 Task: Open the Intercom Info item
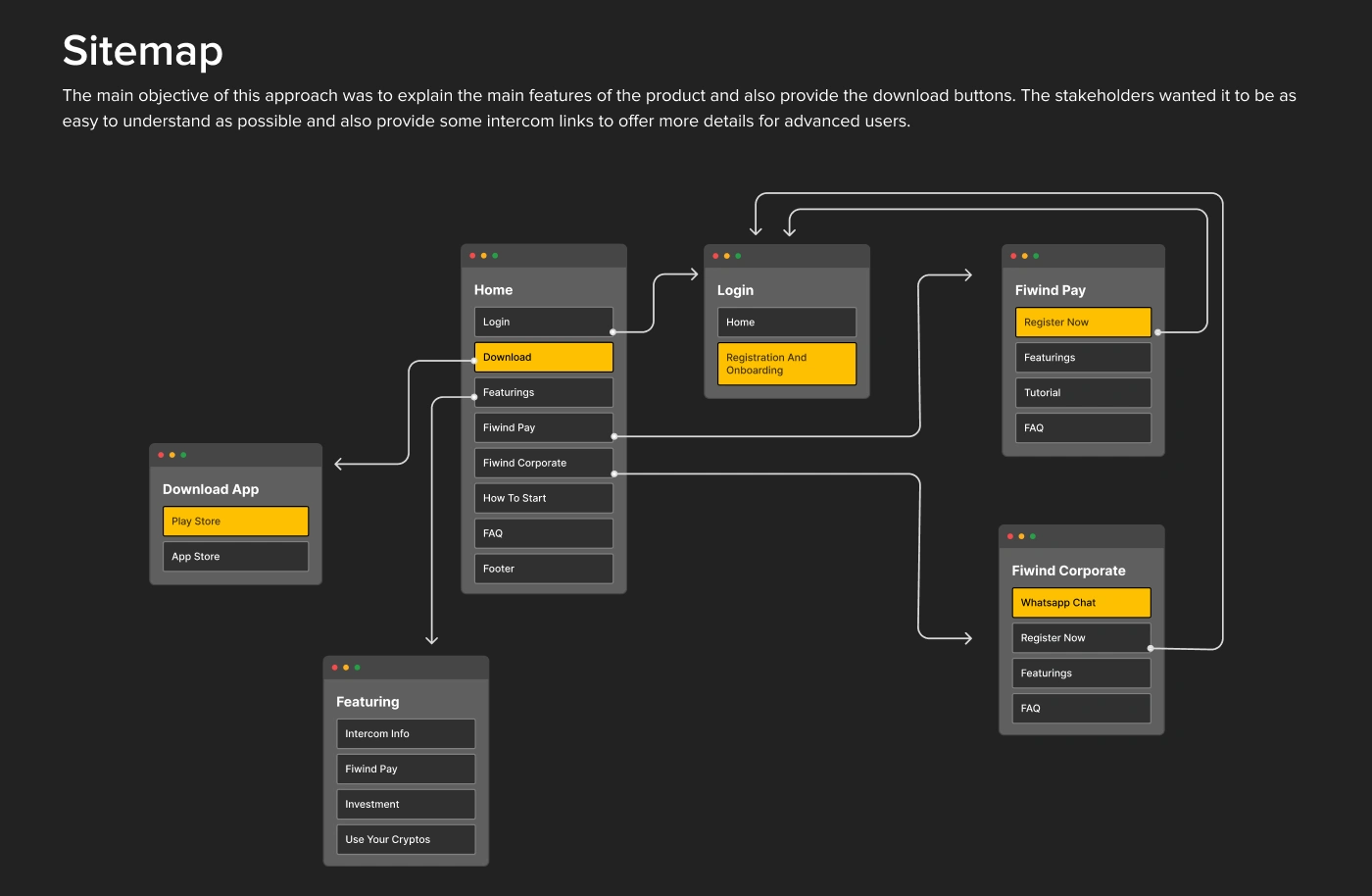[x=406, y=733]
